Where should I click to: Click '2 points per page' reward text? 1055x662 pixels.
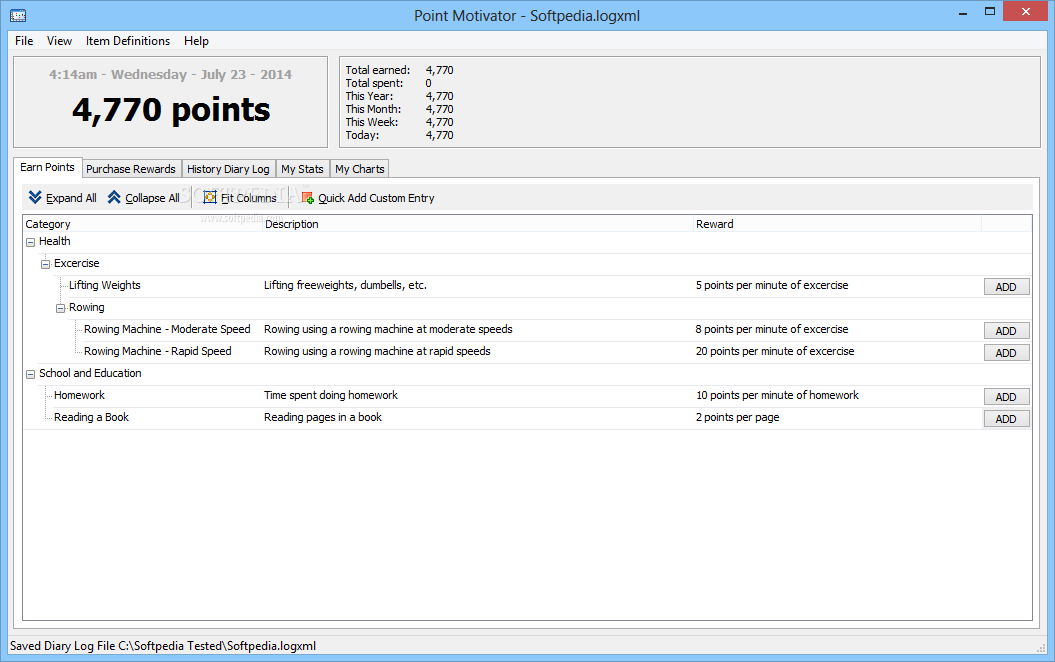tap(737, 417)
